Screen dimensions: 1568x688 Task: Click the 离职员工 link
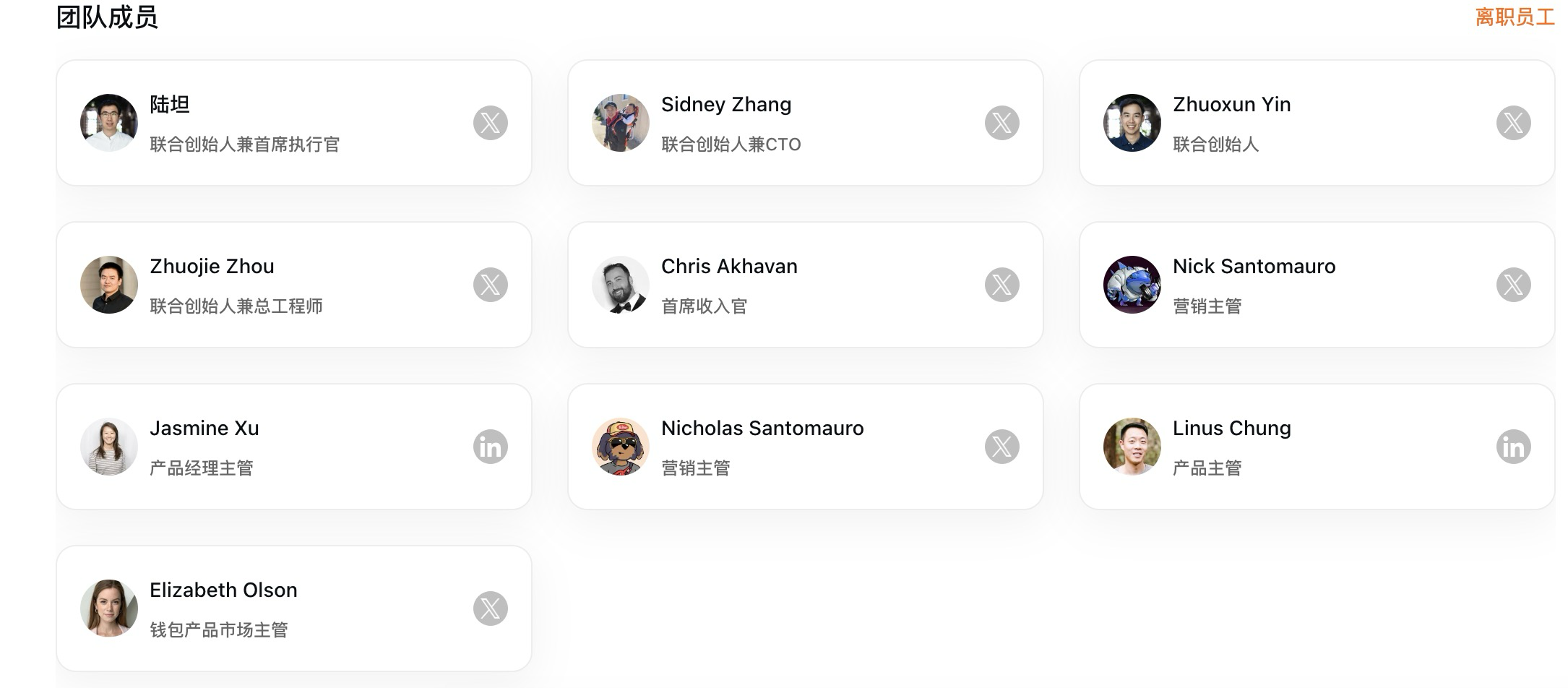point(1515,17)
